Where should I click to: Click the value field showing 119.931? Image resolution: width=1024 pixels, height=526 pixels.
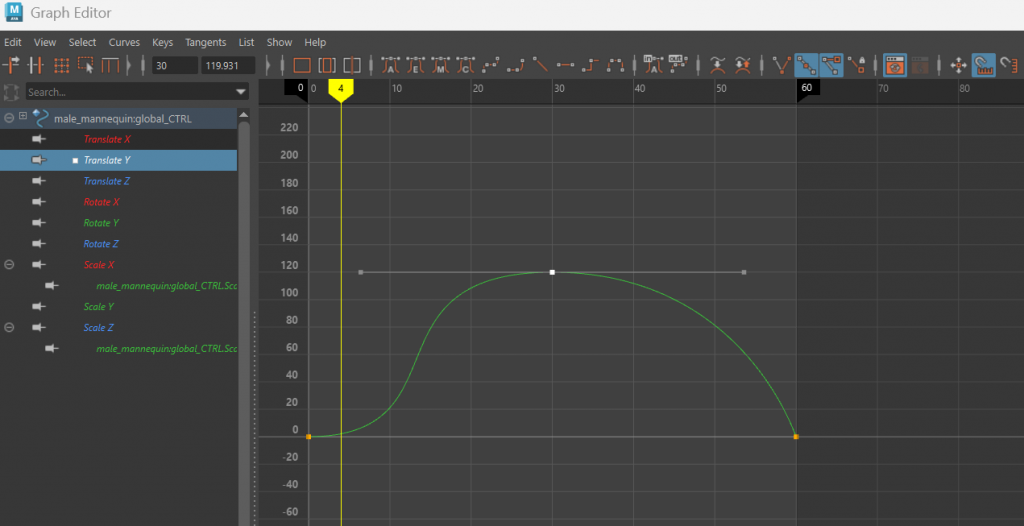click(x=228, y=65)
